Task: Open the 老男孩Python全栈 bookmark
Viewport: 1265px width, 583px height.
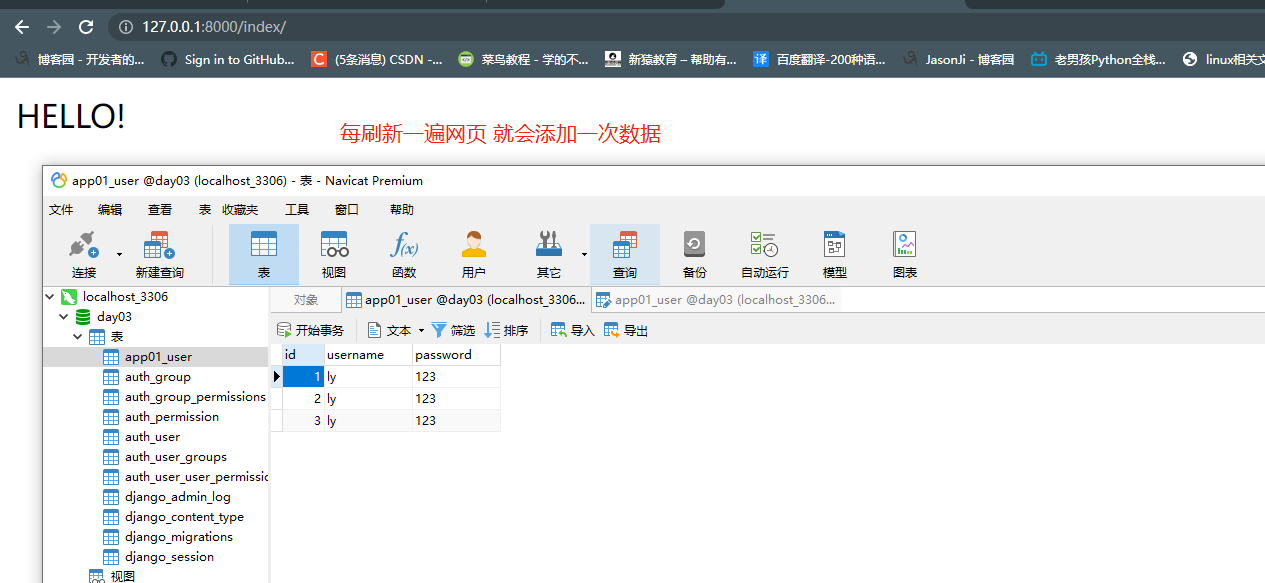Action: pyautogui.click(x=1098, y=59)
